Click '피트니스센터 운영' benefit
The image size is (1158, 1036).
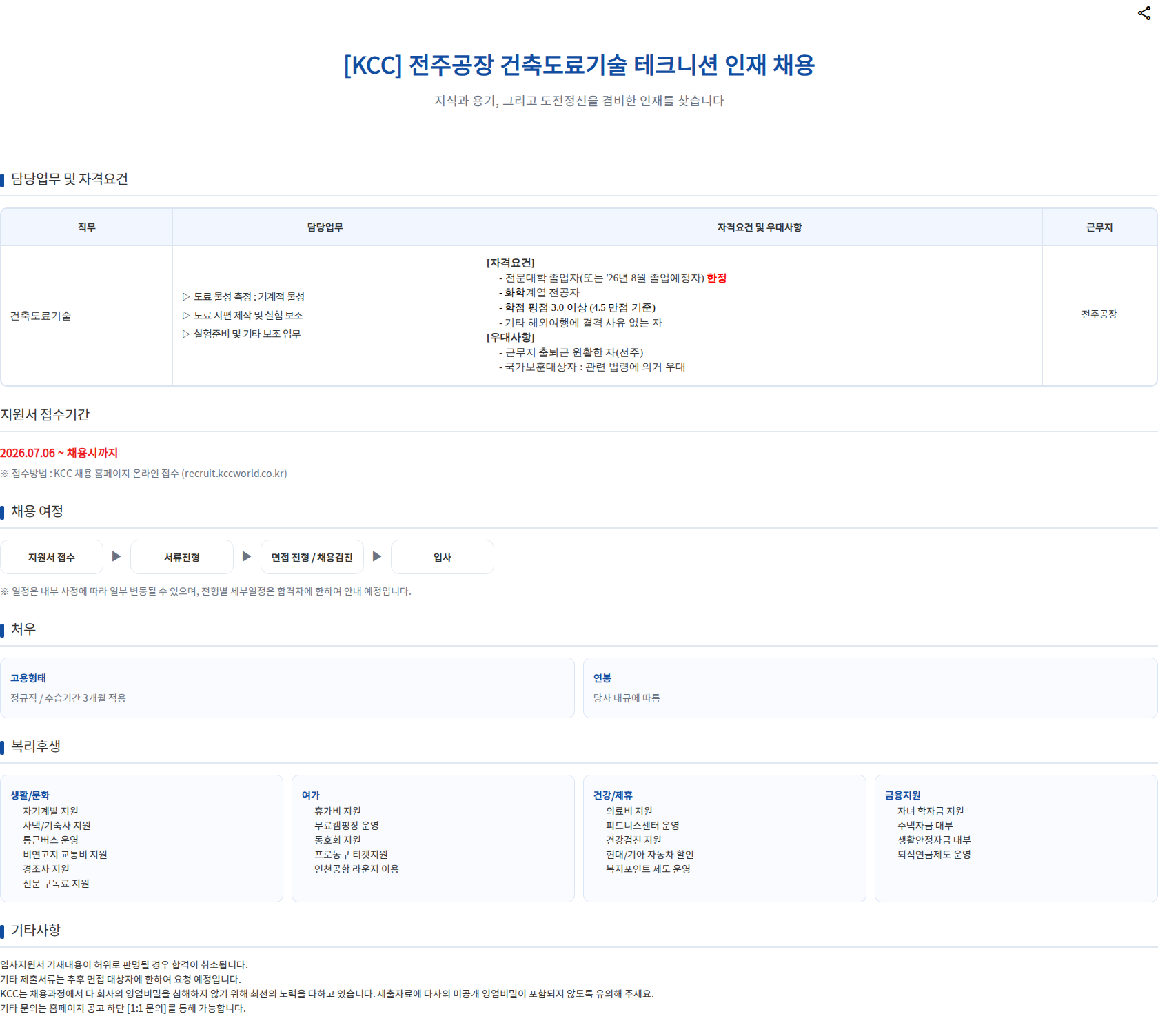pos(642,826)
